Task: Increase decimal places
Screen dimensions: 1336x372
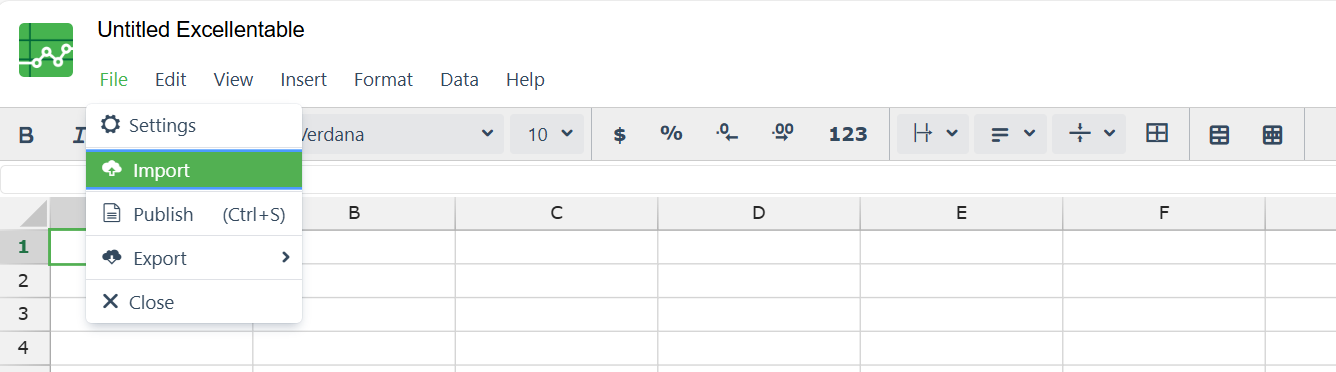Action: tap(783, 134)
